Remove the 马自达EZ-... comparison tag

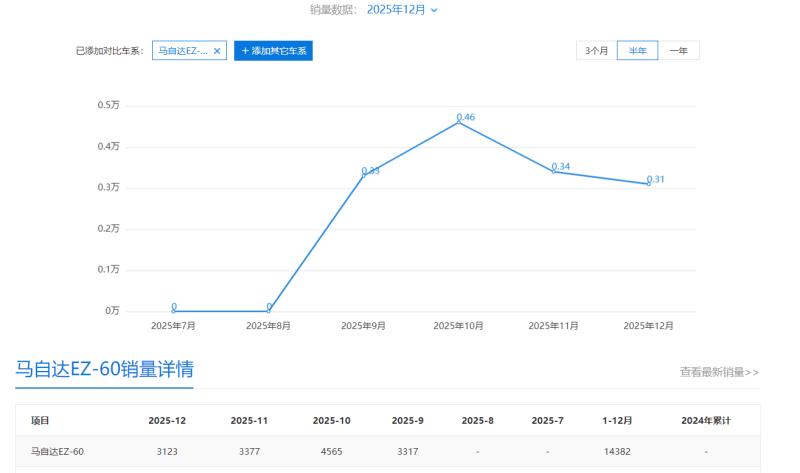217,51
